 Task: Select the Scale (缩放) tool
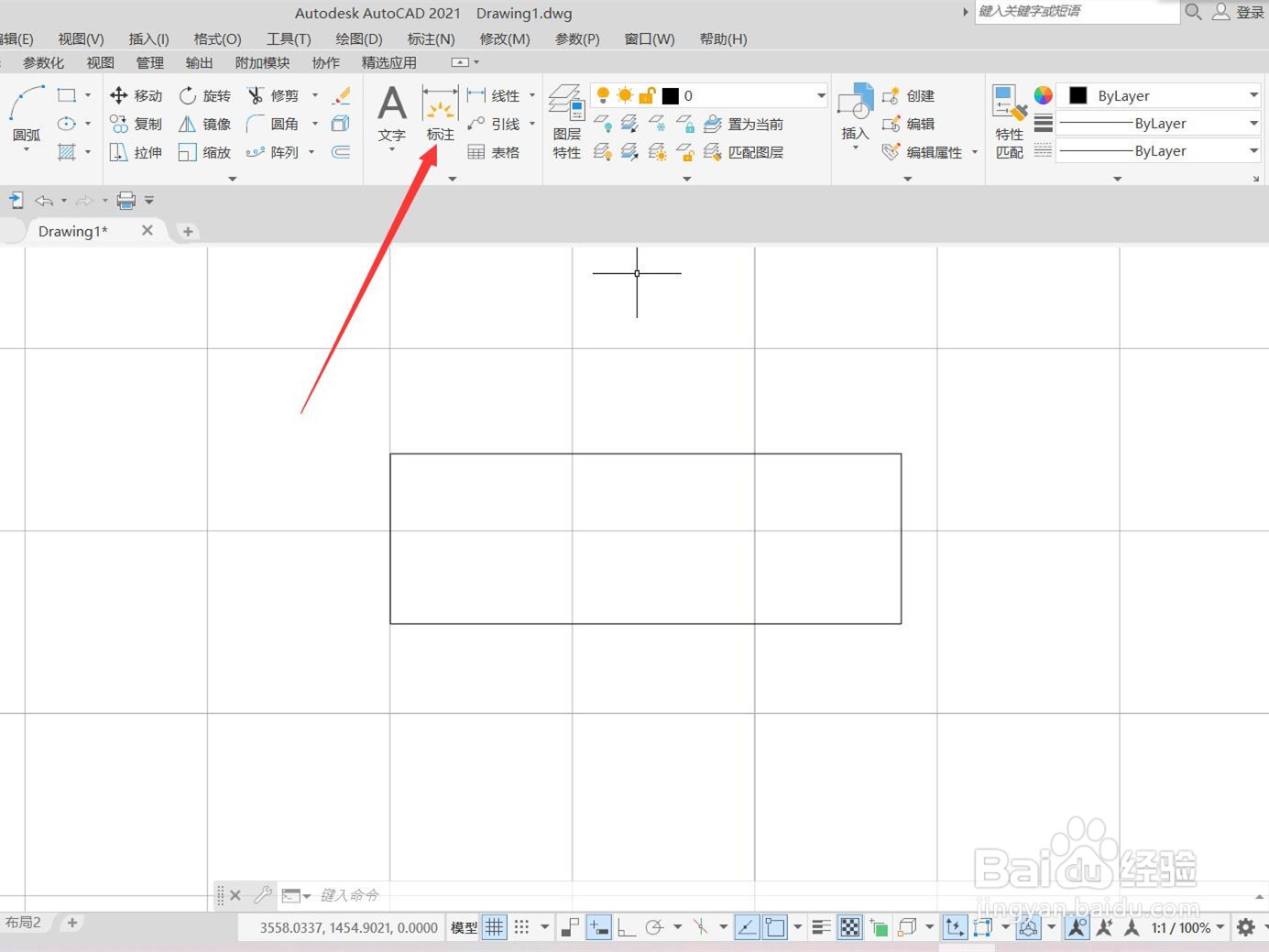click(x=204, y=152)
